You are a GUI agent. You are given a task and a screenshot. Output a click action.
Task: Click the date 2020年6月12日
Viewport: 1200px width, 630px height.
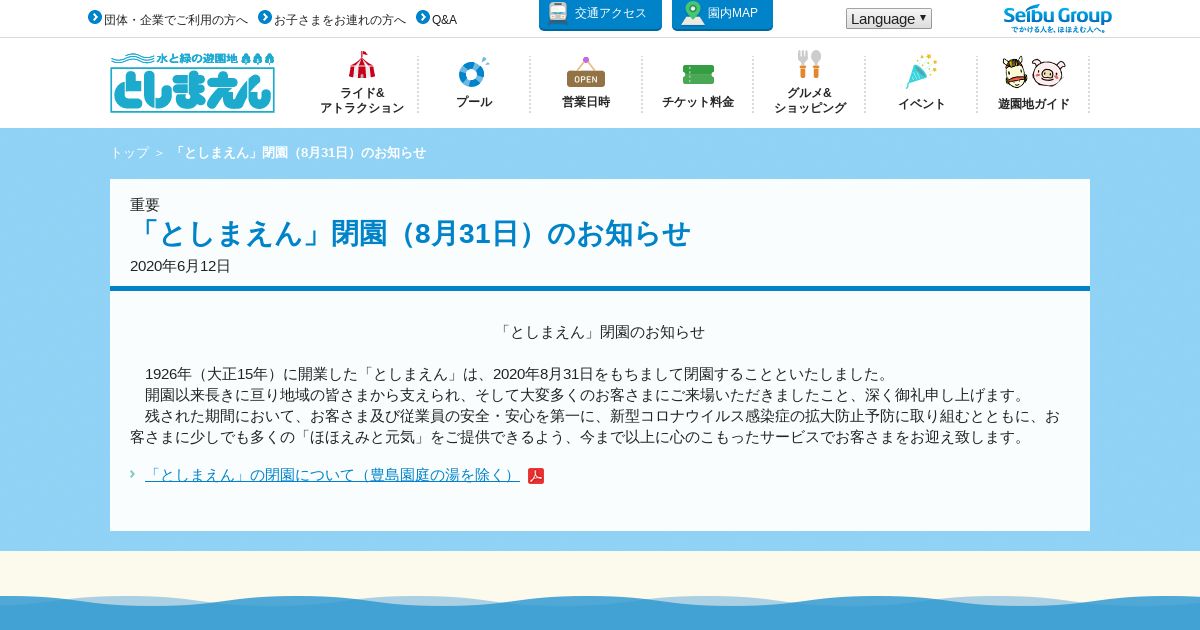click(180, 266)
